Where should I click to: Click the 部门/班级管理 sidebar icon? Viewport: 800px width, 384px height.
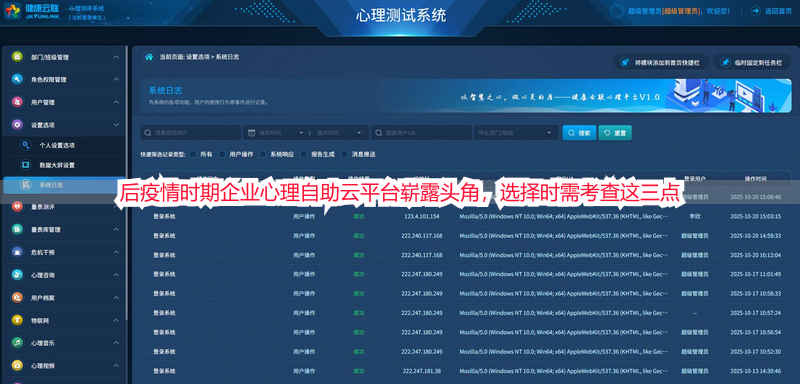(17, 57)
